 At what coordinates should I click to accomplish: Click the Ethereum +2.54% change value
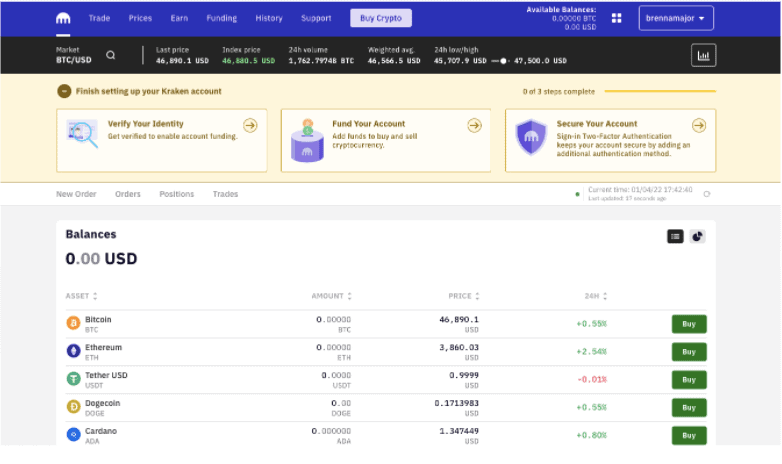tap(592, 352)
